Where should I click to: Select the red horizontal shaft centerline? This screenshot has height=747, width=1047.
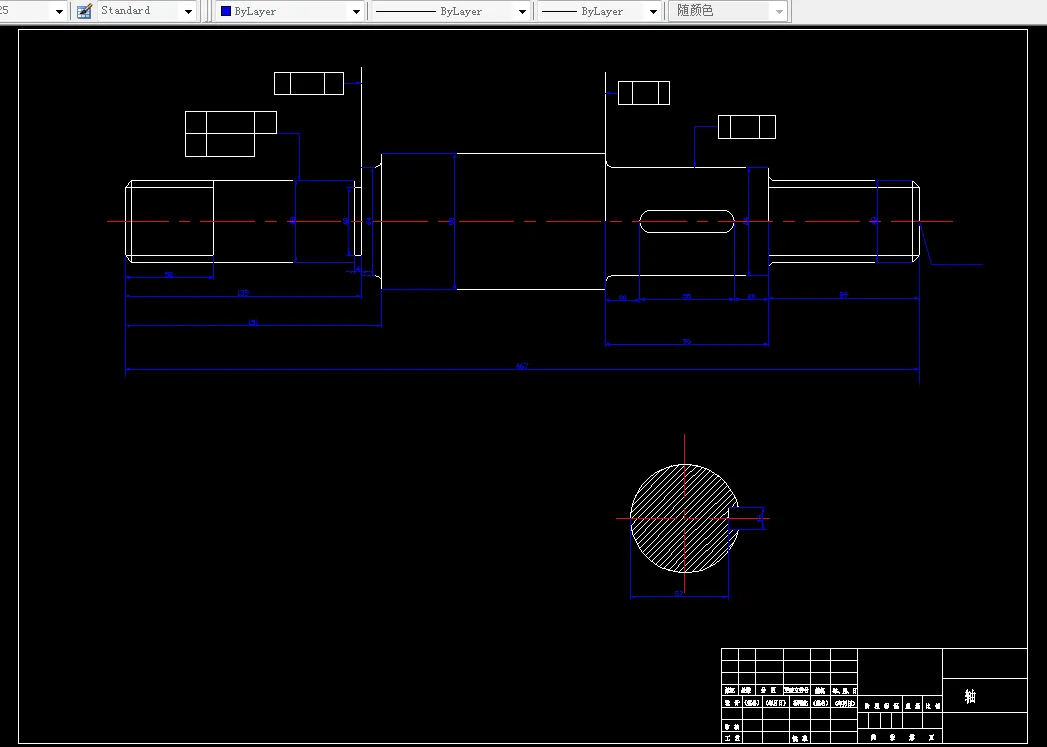[530, 221]
